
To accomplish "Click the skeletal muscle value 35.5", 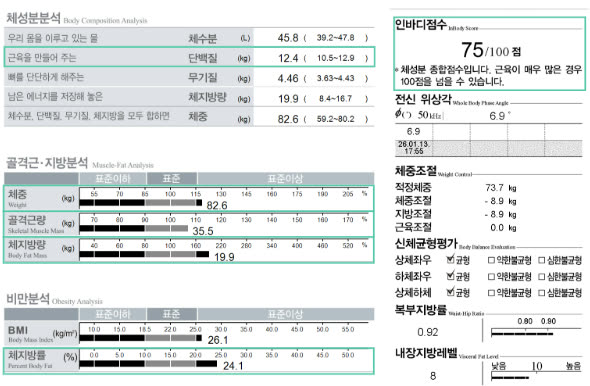I will point(203,231).
